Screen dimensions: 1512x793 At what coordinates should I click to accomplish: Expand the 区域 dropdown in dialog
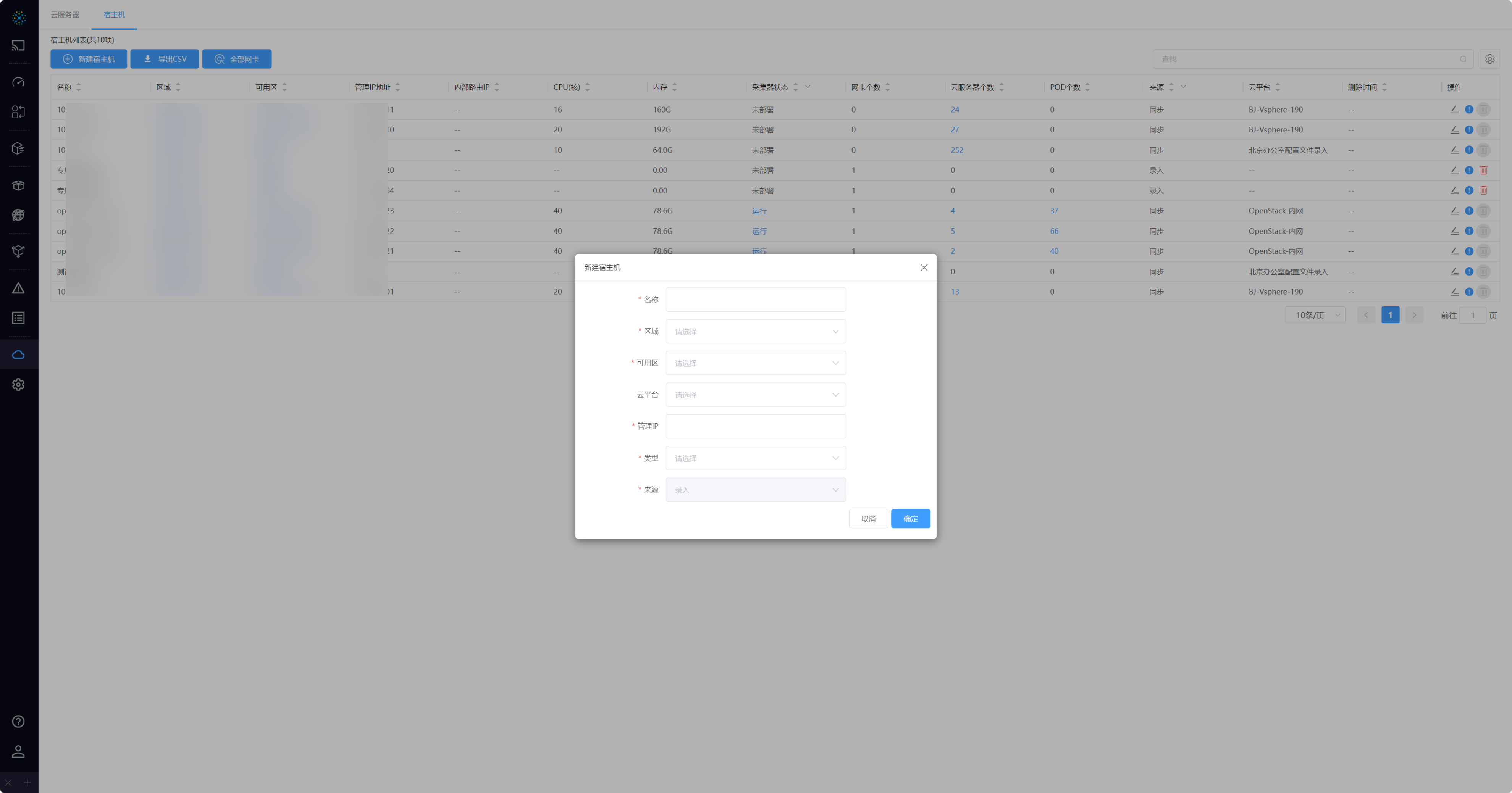(755, 331)
